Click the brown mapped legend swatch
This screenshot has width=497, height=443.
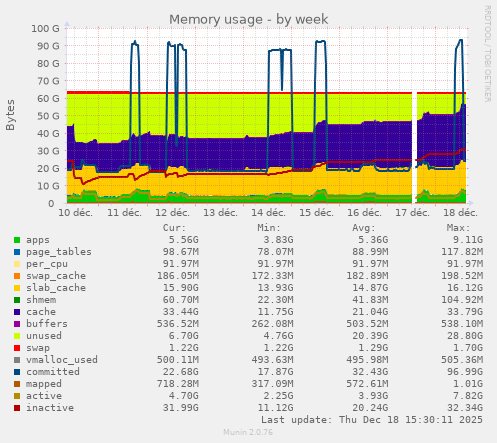tap(17, 384)
